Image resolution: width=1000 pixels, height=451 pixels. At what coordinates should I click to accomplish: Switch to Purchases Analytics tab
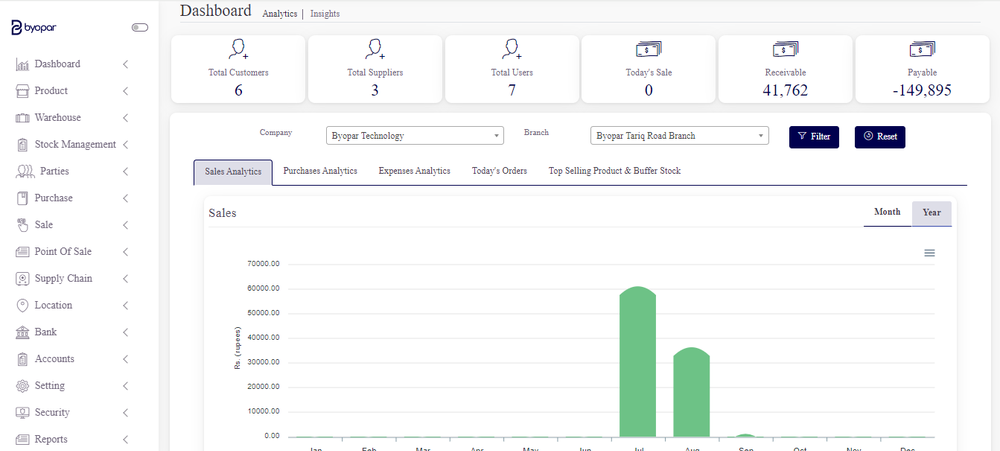[320, 172]
